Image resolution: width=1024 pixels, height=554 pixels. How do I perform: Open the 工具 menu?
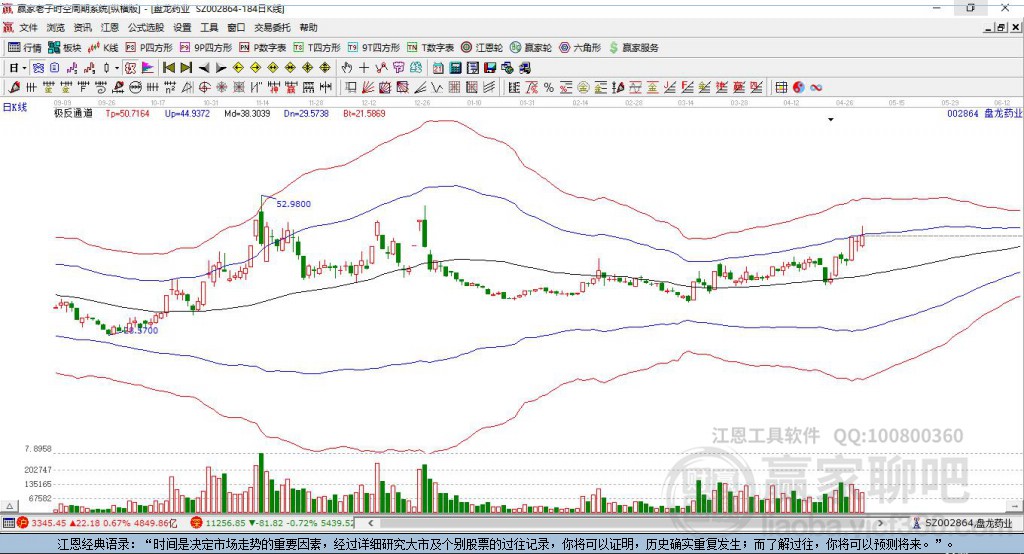pyautogui.click(x=209, y=27)
